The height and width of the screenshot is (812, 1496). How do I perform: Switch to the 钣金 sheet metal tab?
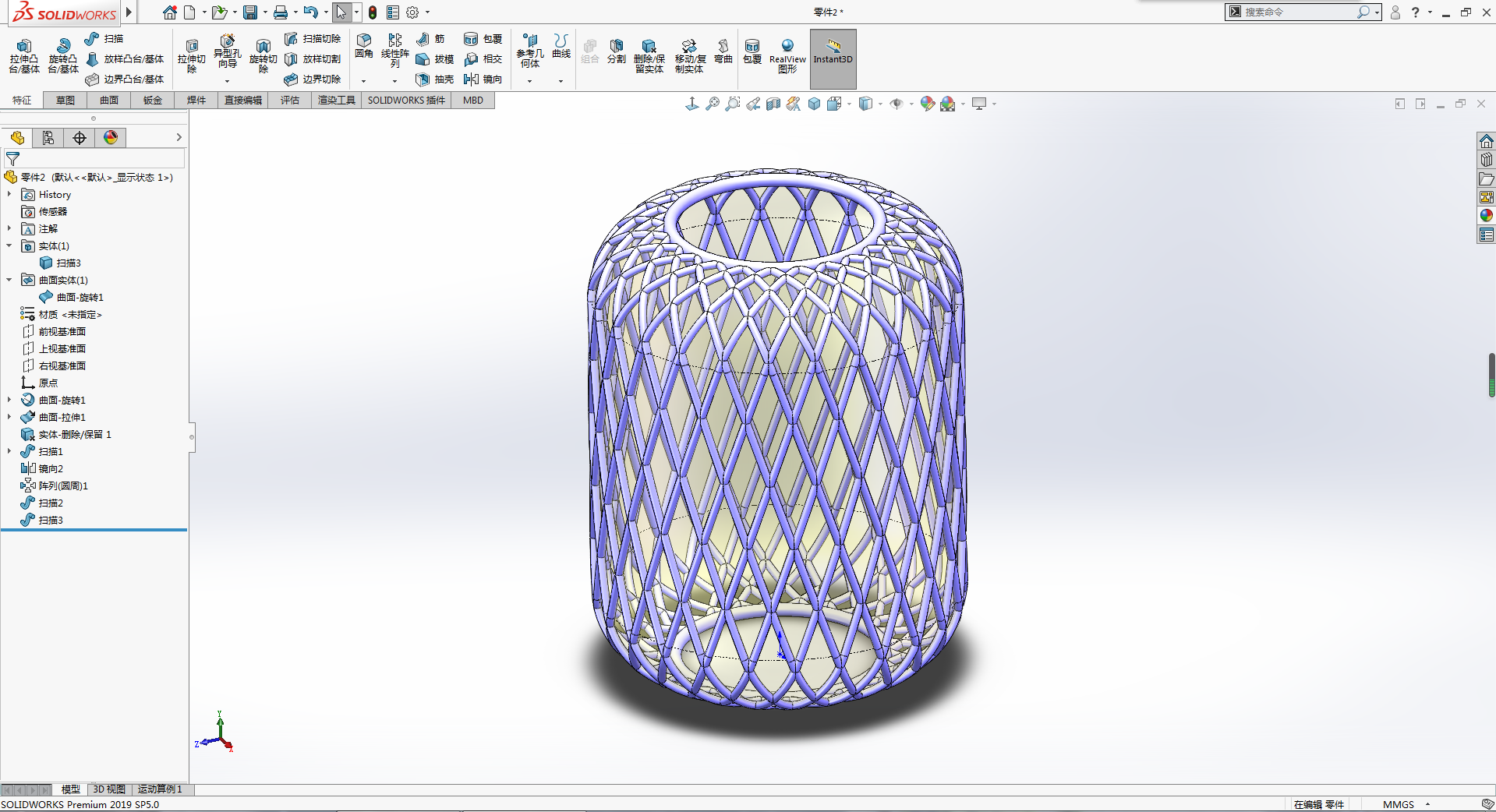(x=153, y=101)
